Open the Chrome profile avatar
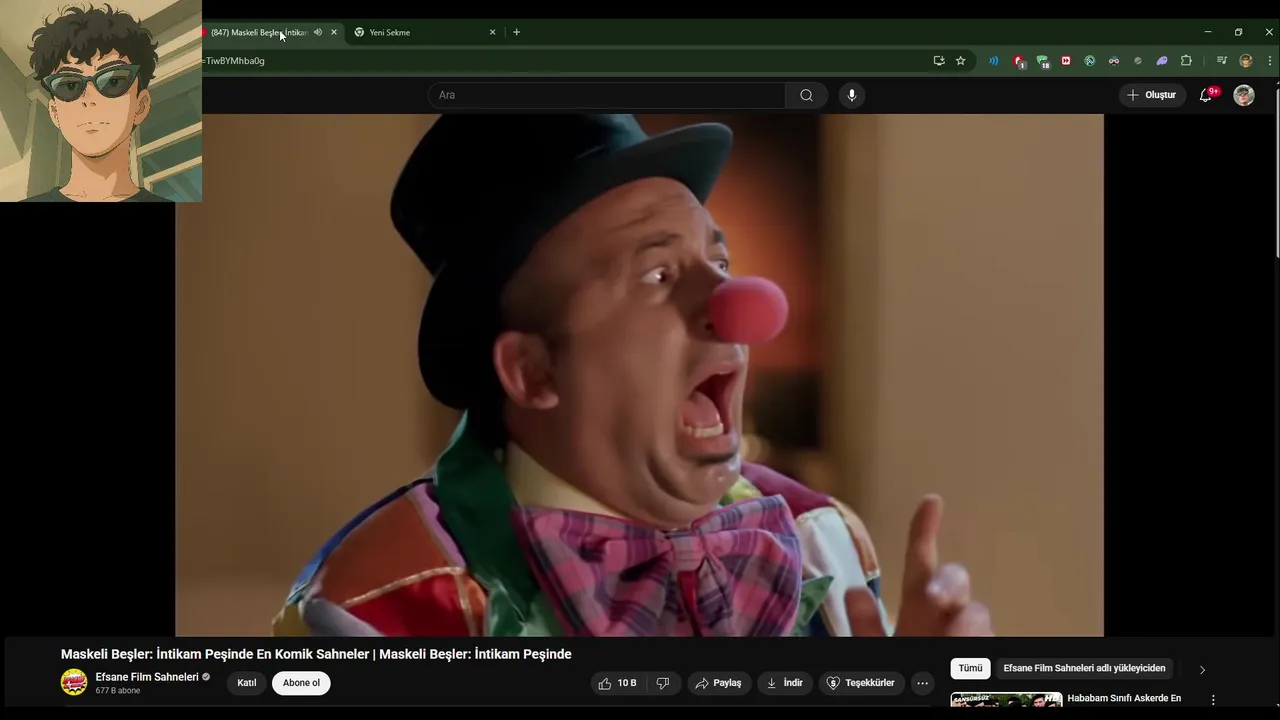Screen dimensions: 1280x720 pyautogui.click(x=1246, y=61)
